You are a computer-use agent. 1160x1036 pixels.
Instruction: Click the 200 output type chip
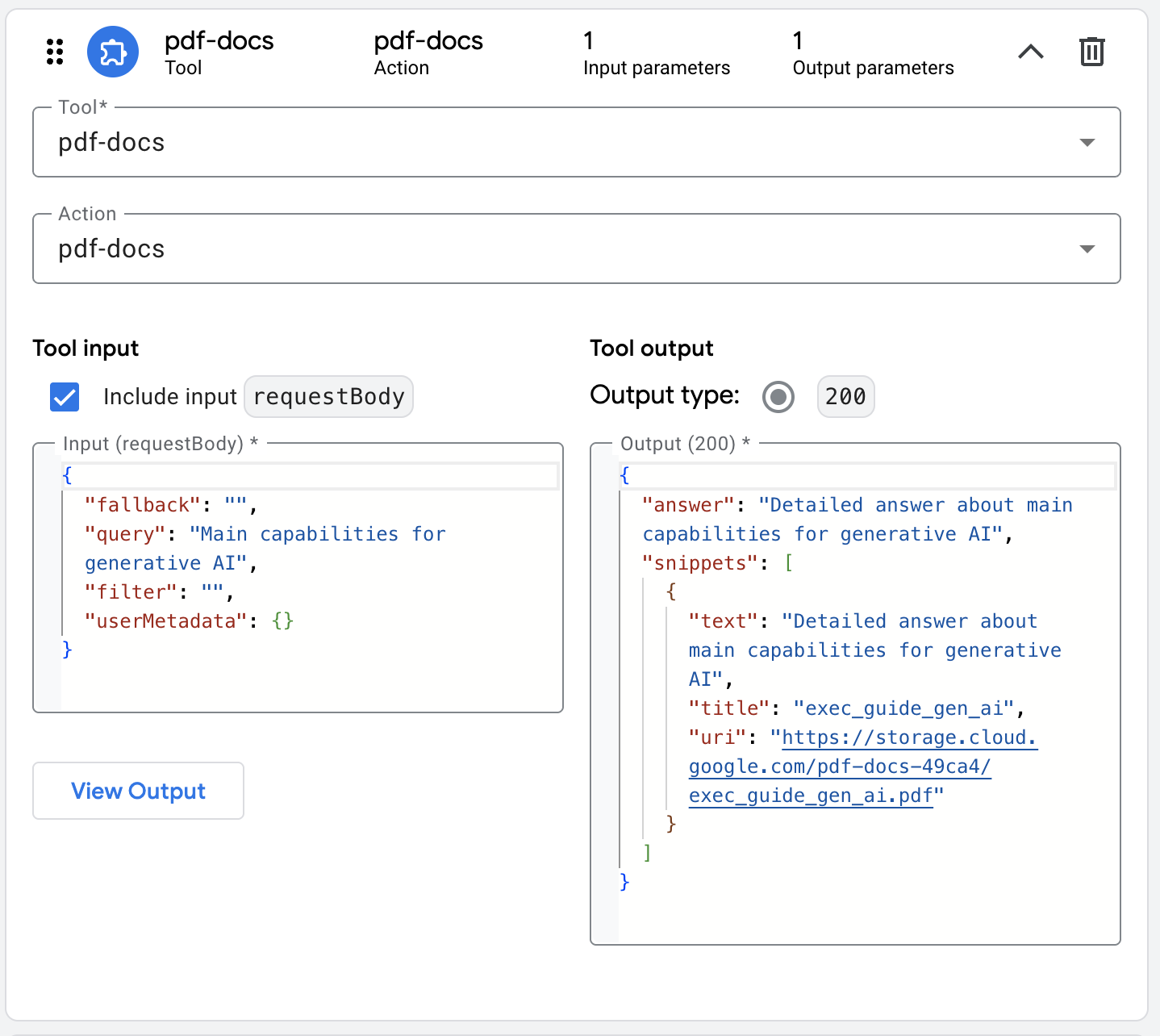coord(845,397)
